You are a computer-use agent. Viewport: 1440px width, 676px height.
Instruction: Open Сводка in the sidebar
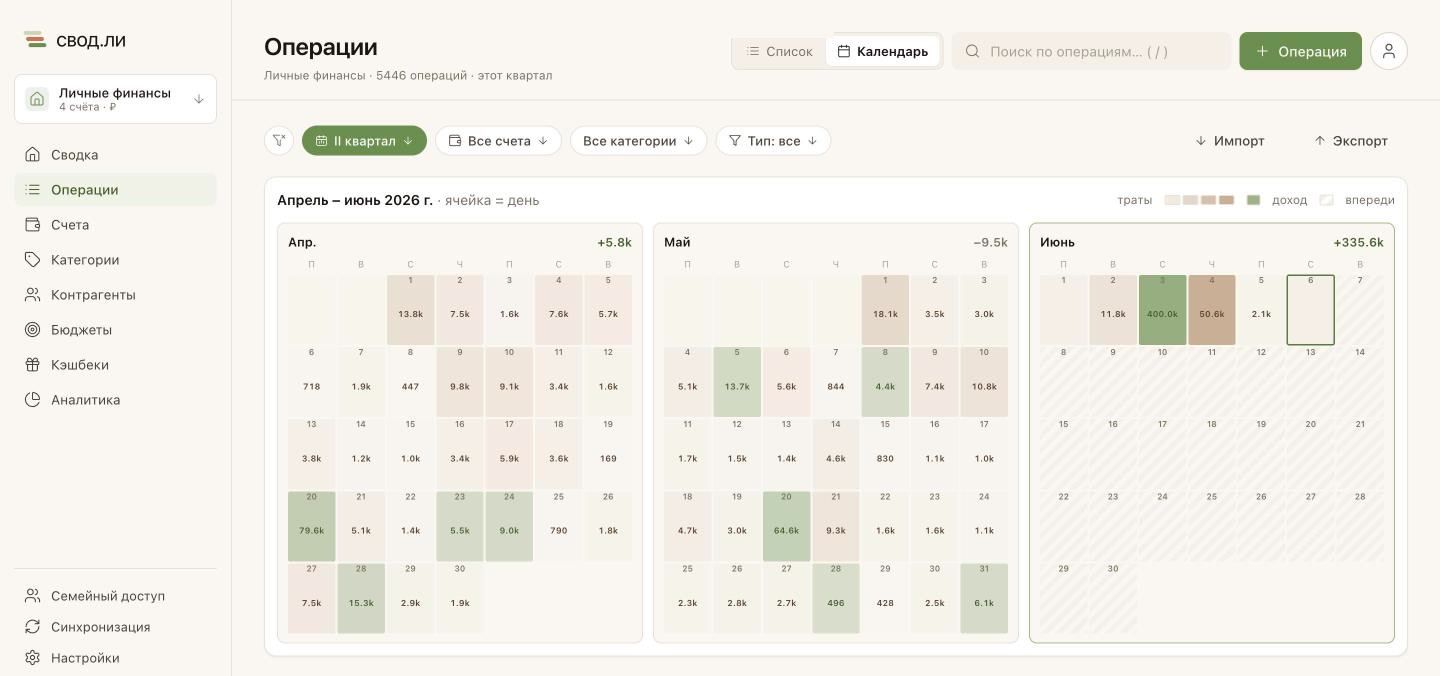tap(115, 155)
